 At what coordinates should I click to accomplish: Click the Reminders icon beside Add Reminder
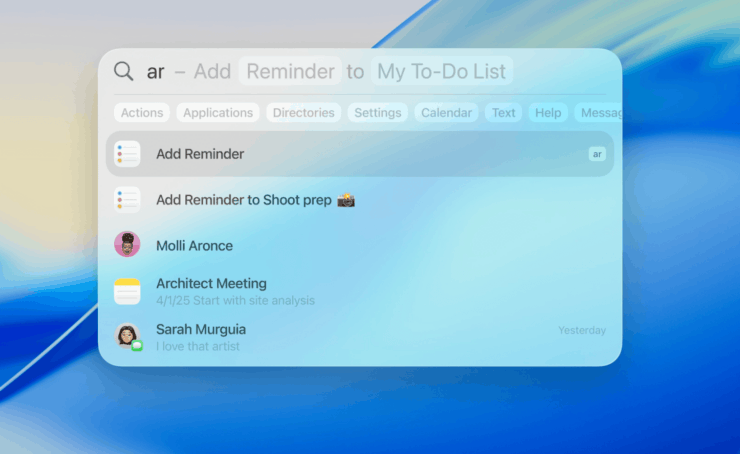click(x=127, y=154)
